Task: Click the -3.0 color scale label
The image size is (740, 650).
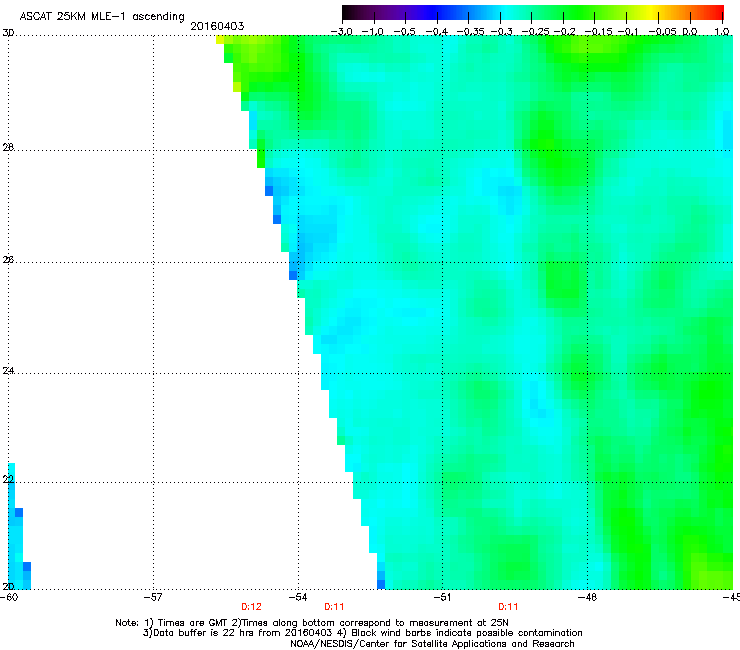Action: coord(341,32)
